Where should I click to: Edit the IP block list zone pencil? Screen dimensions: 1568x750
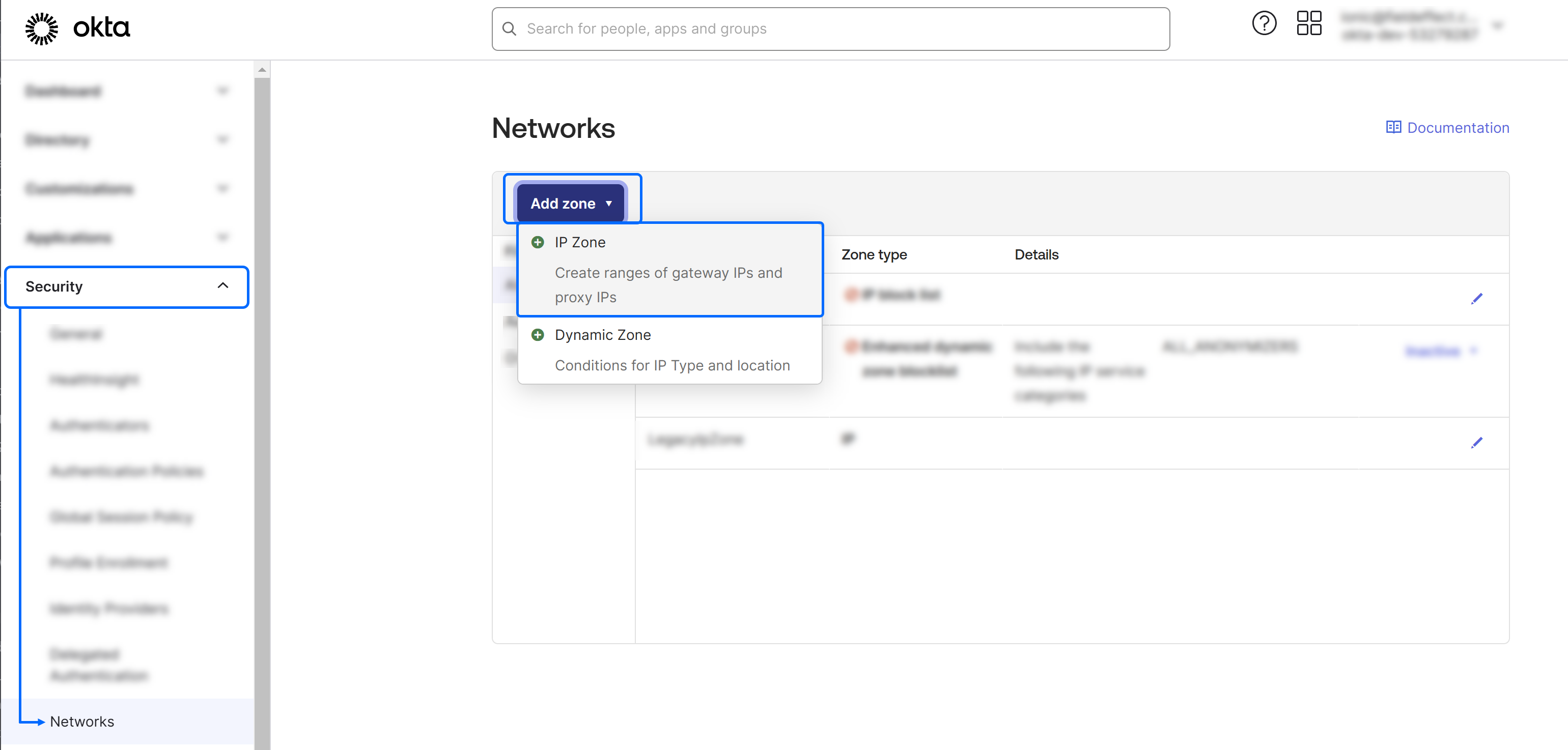(x=1476, y=299)
